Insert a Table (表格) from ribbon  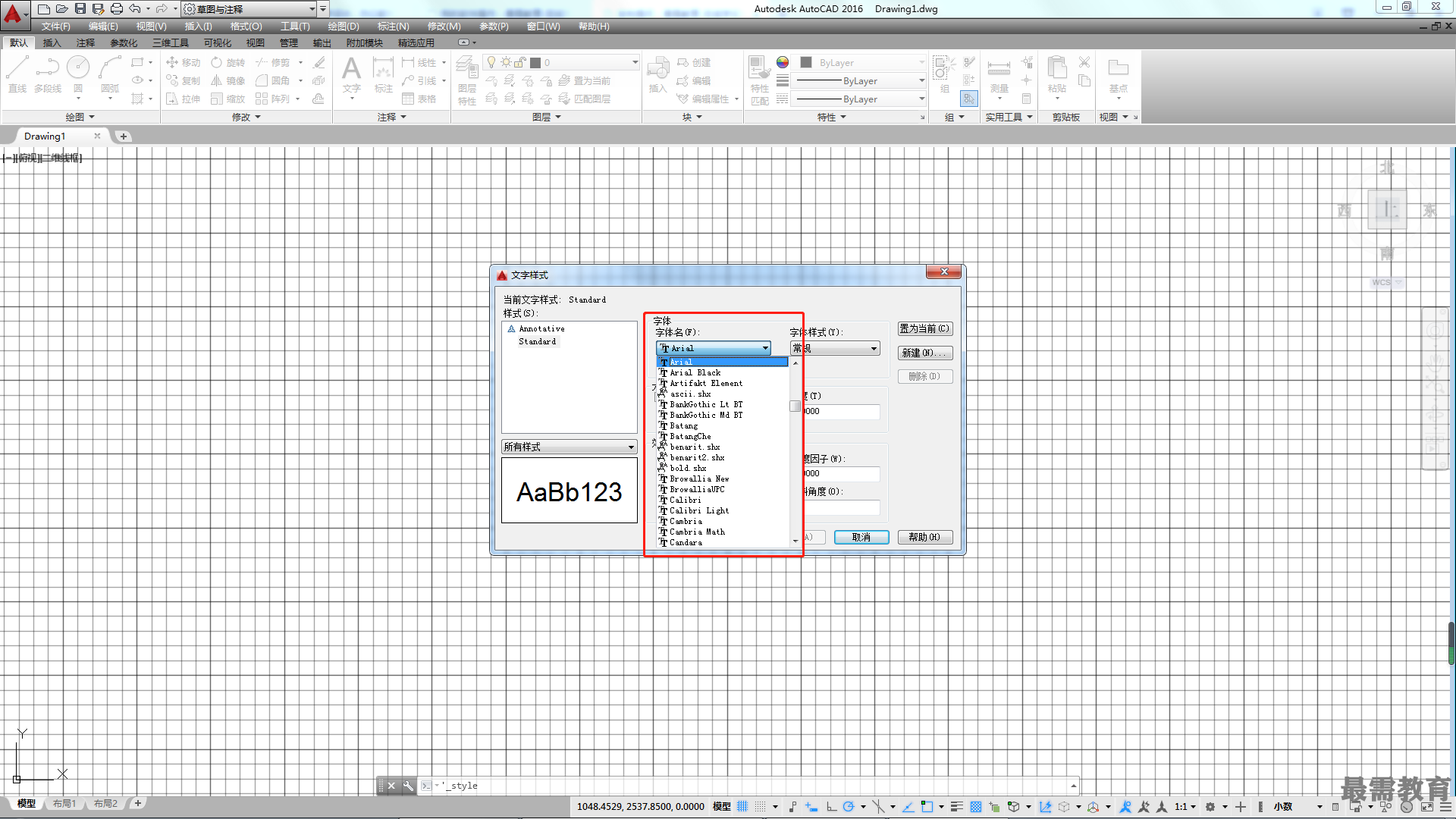tap(419, 99)
